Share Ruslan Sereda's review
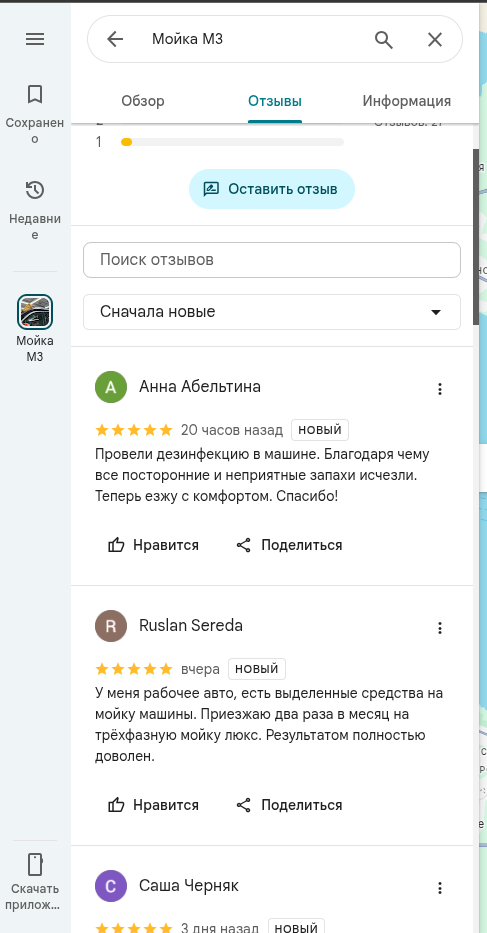 [289, 805]
